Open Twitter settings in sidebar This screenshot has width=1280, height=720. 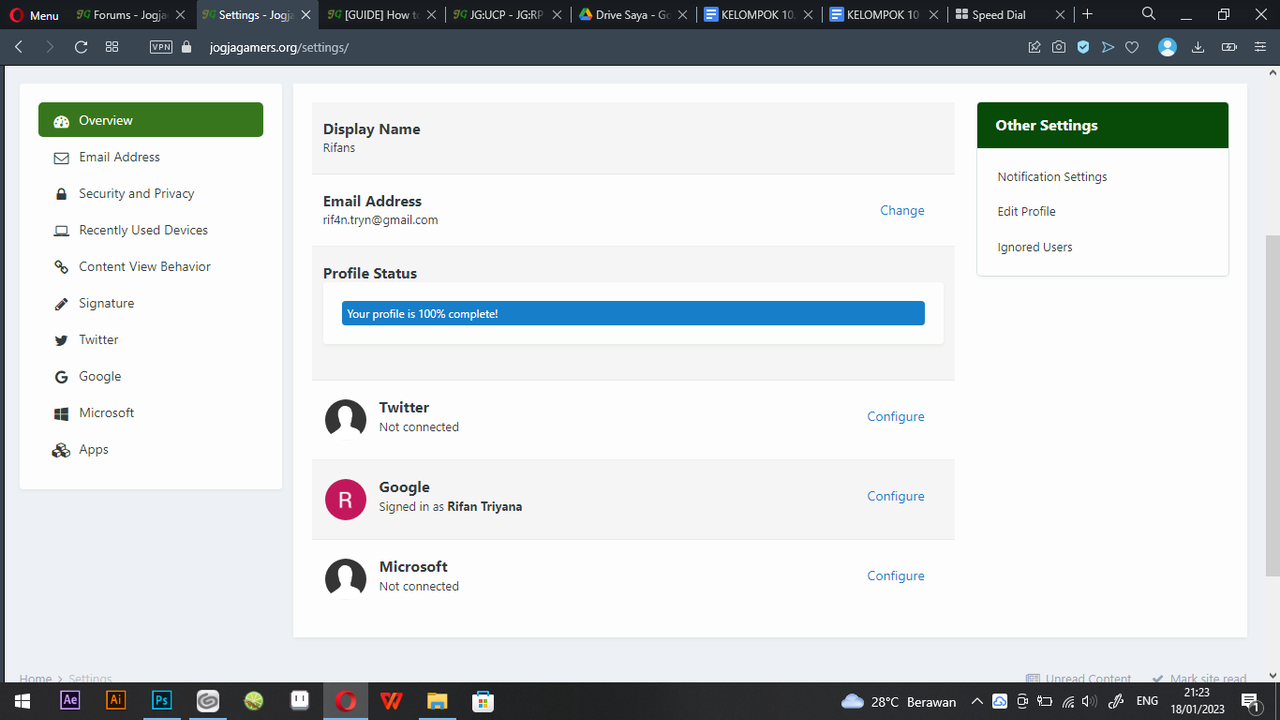point(151,340)
